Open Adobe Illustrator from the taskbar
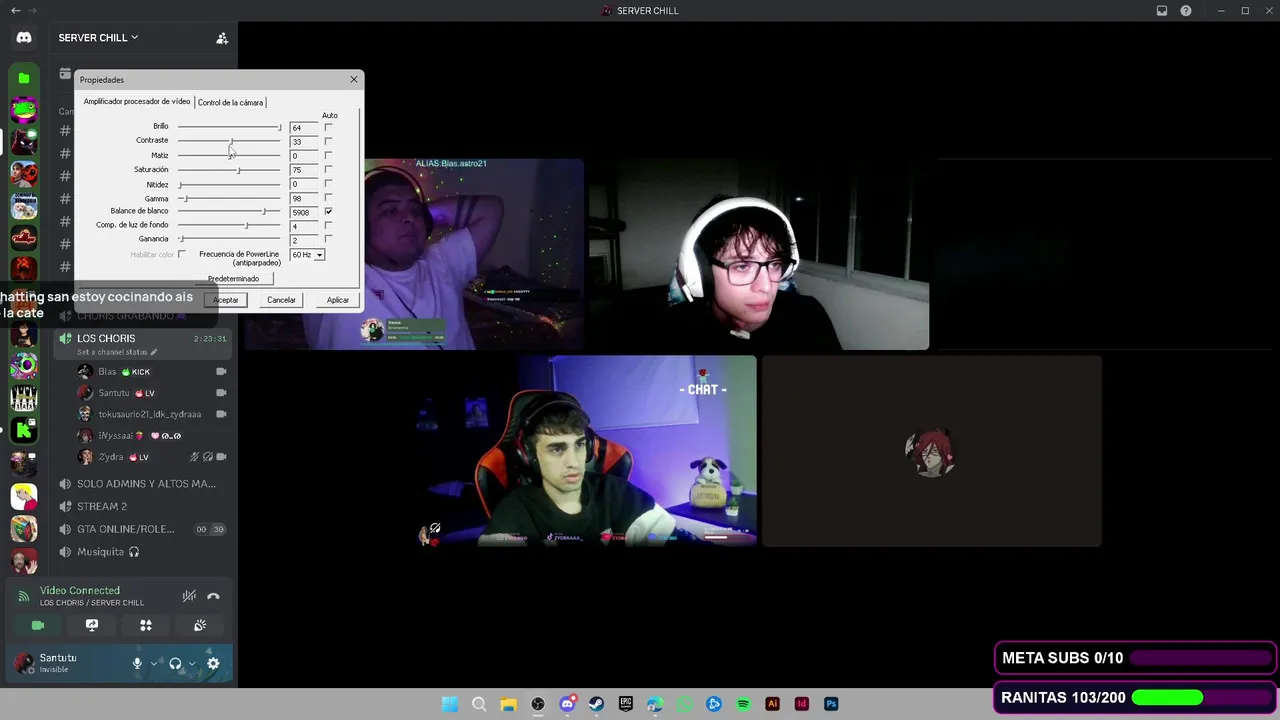 (x=772, y=704)
